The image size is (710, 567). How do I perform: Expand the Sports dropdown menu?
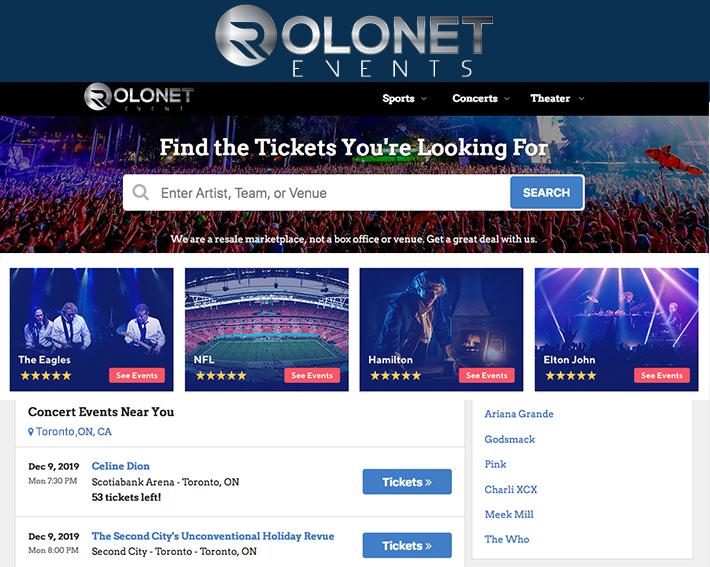[x=404, y=99]
